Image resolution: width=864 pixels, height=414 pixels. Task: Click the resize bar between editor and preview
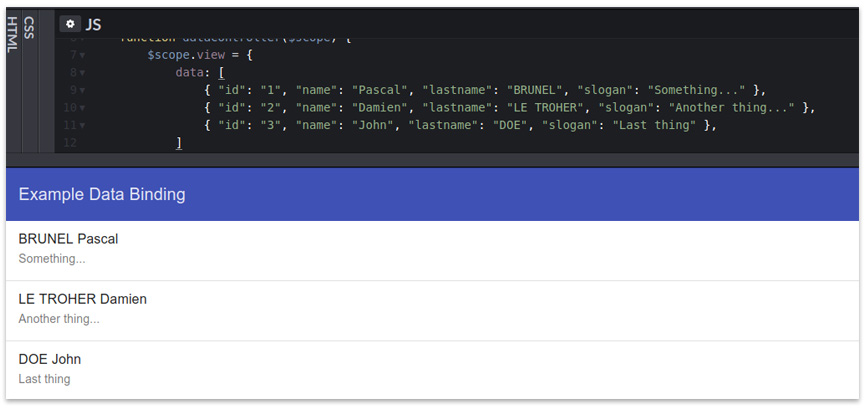(432, 160)
